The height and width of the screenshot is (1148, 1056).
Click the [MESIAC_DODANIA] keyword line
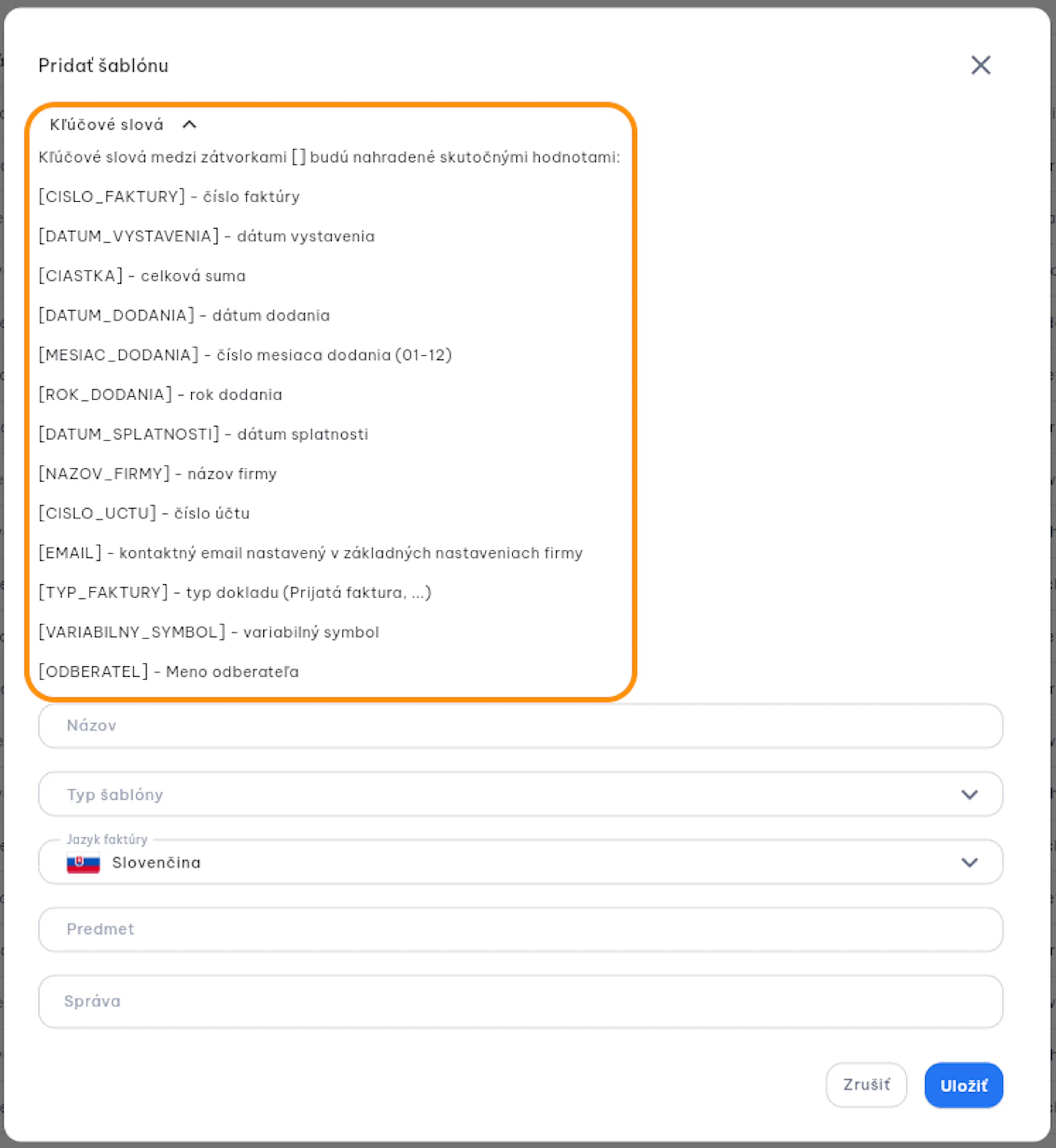pyautogui.click(x=245, y=355)
